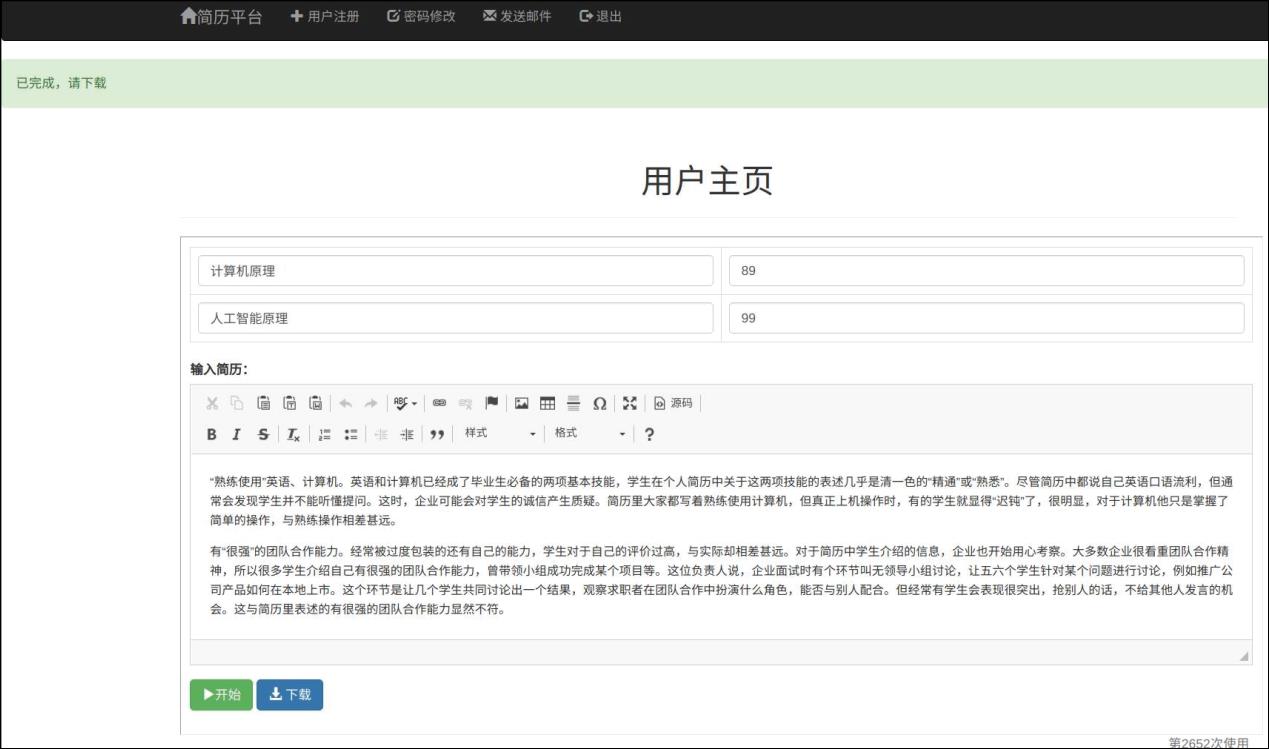
Task: Open 用户注册 in the top navigation
Action: [x=325, y=16]
